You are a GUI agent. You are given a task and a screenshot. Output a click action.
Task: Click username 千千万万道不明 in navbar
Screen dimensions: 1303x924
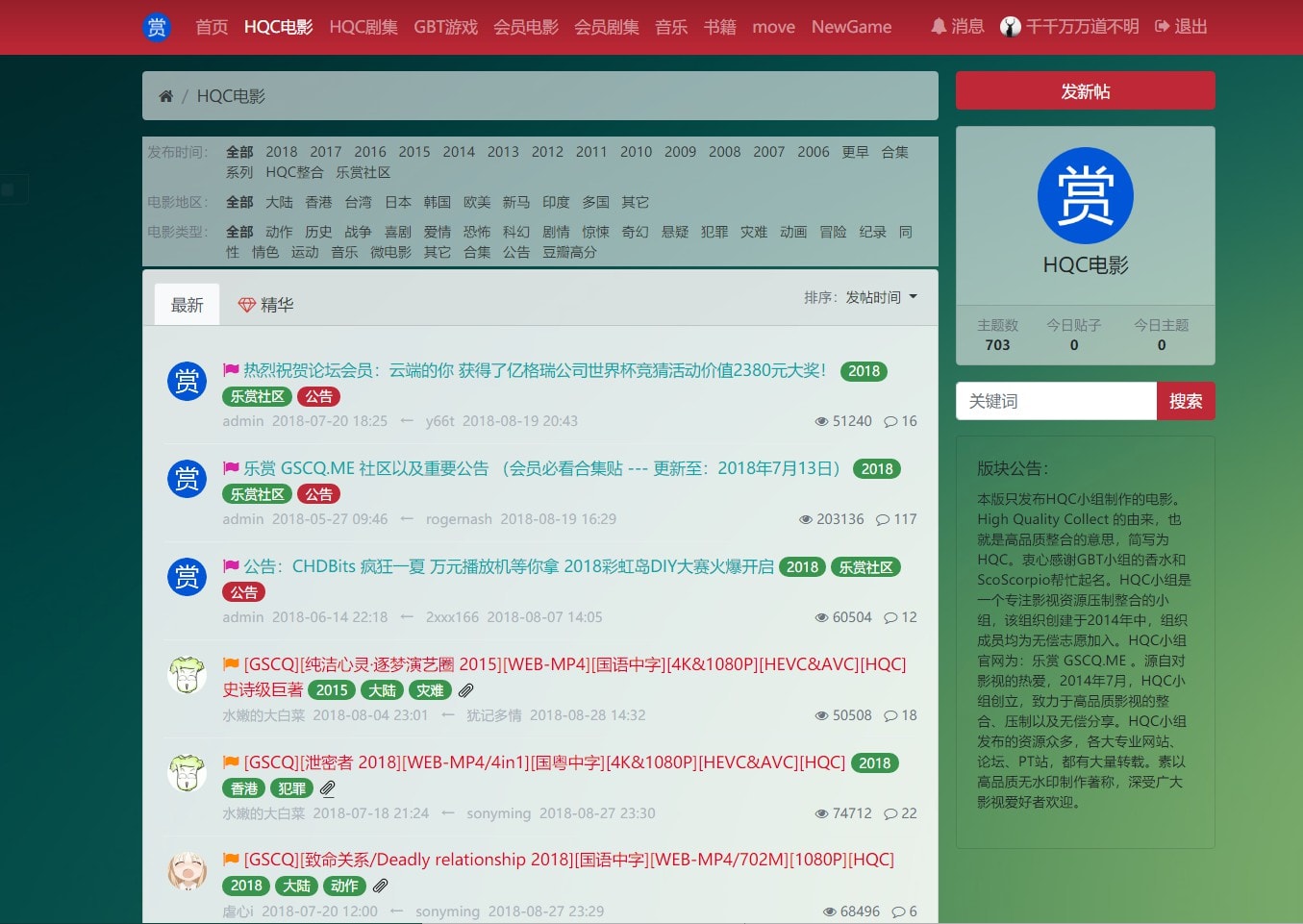point(1083,27)
